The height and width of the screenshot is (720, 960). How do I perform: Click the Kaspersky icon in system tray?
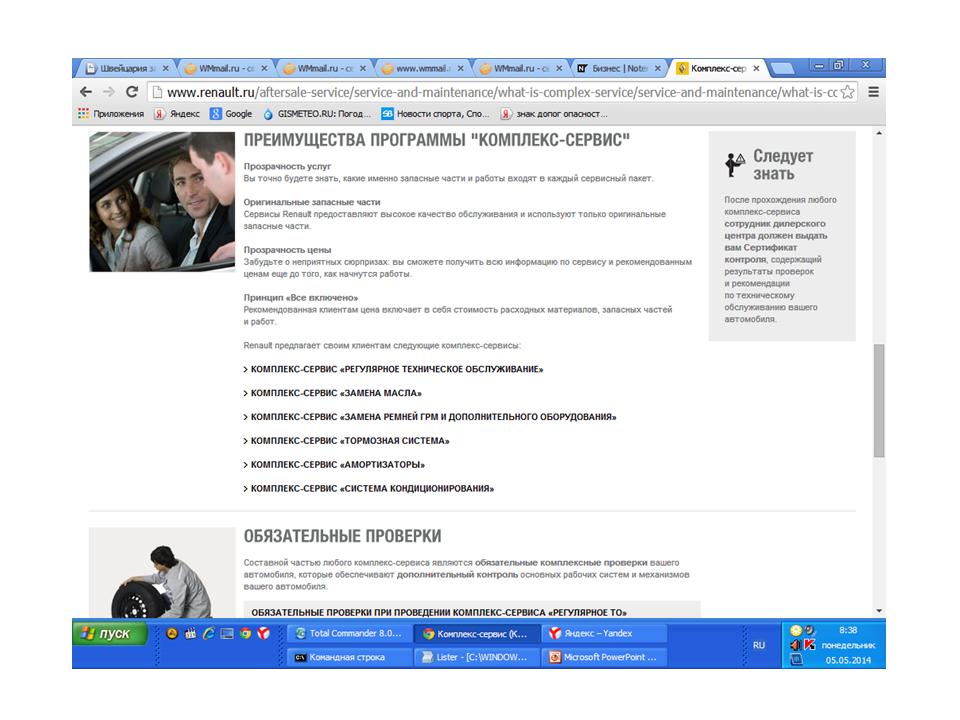point(810,645)
